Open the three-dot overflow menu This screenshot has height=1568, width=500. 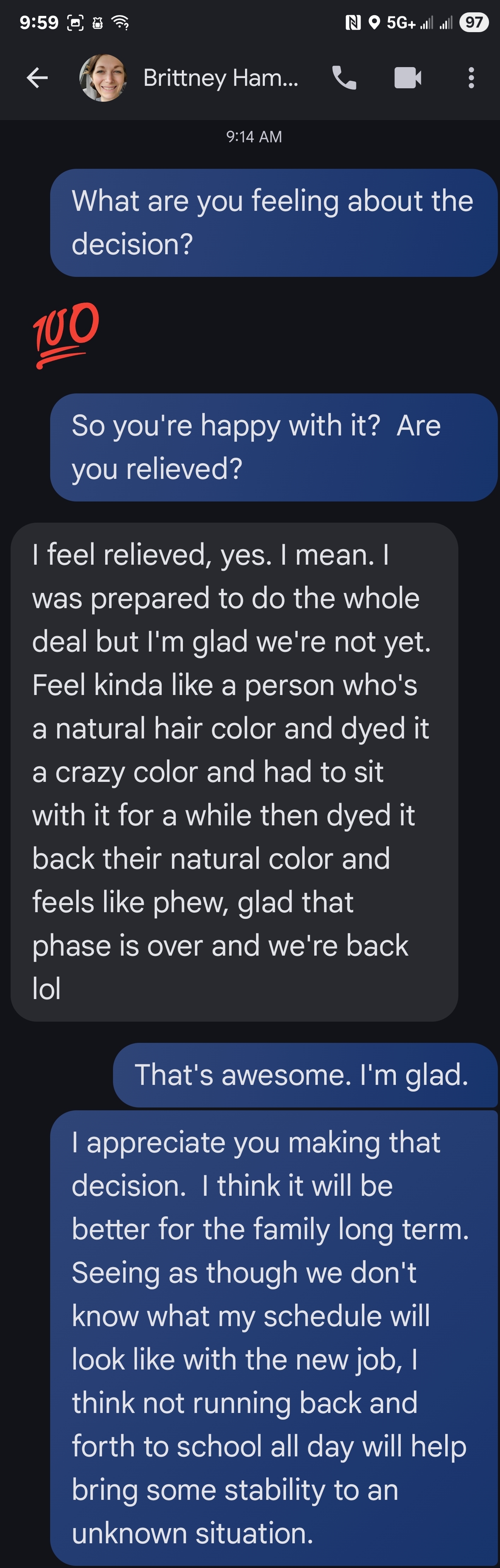(x=471, y=78)
